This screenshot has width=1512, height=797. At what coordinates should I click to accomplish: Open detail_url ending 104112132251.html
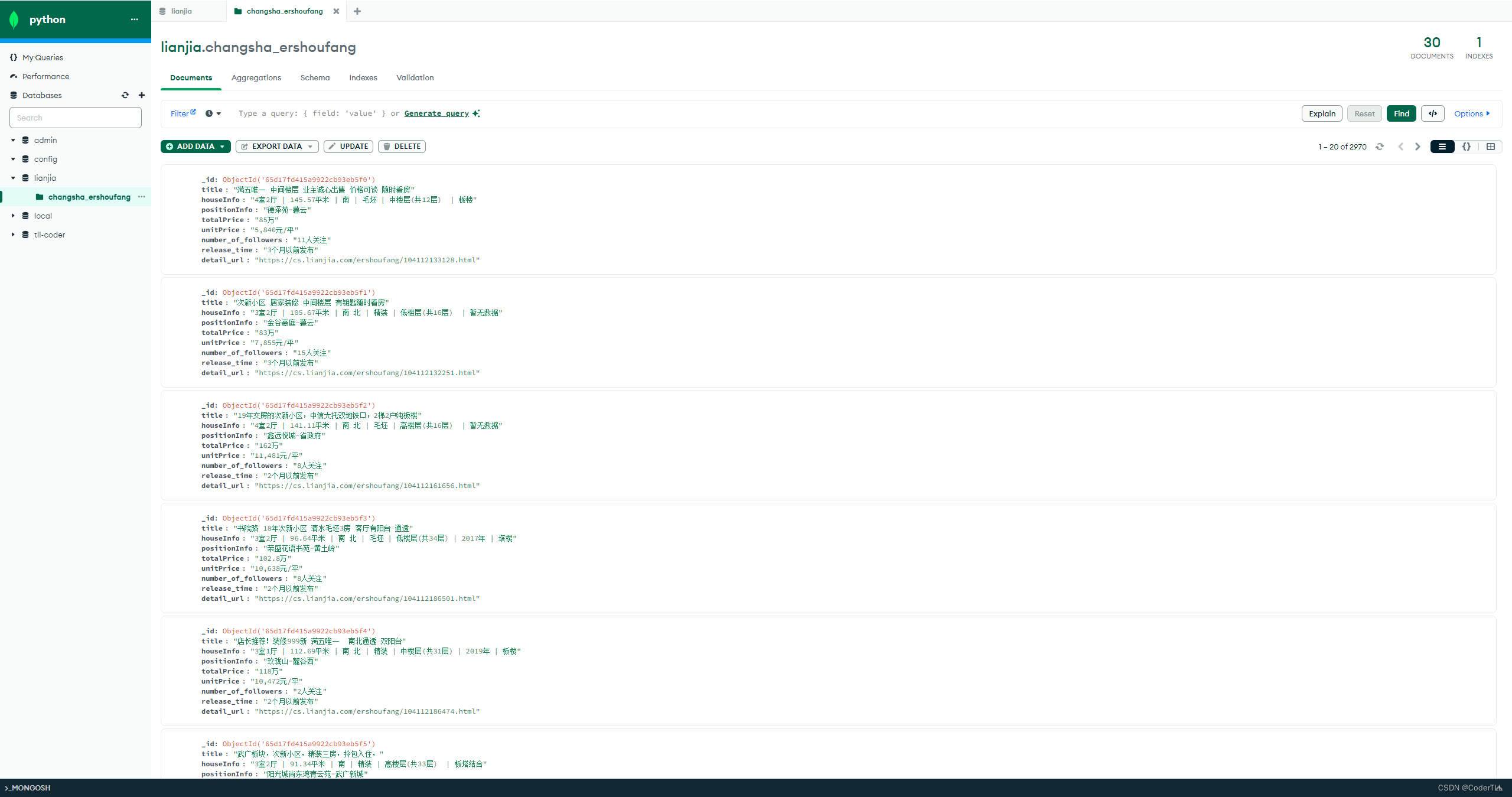pyautogui.click(x=367, y=373)
